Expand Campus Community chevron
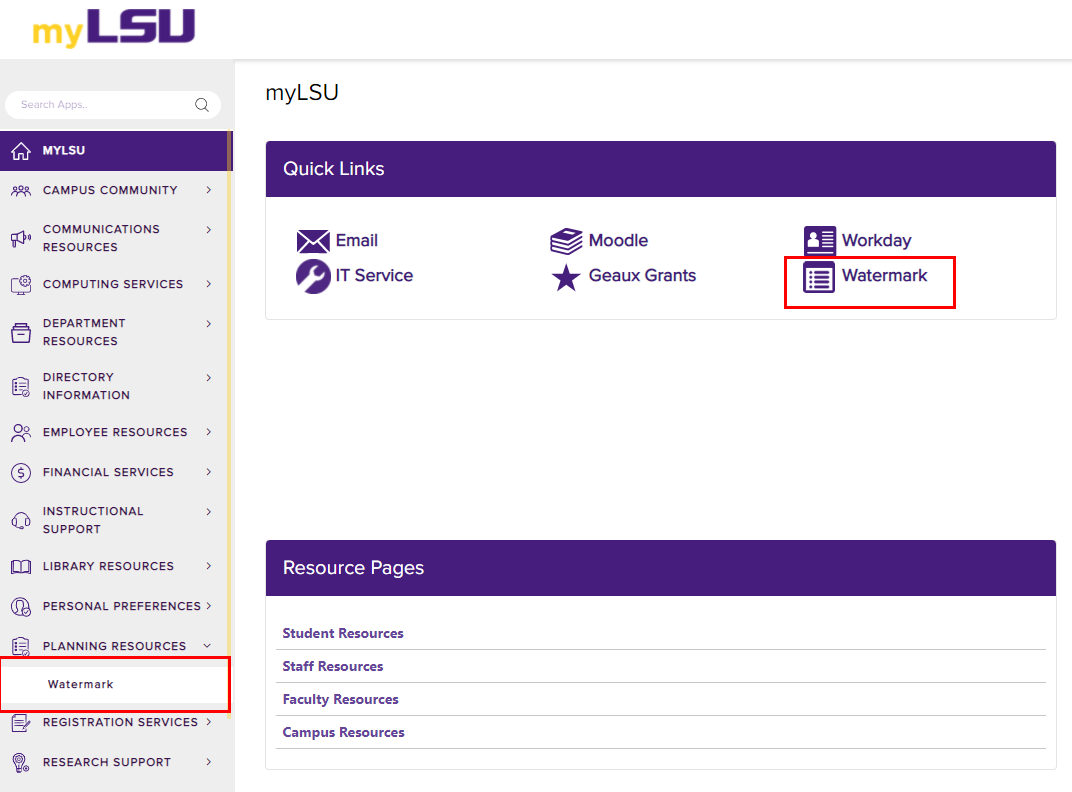Image resolution: width=1072 pixels, height=792 pixels. tap(209, 190)
